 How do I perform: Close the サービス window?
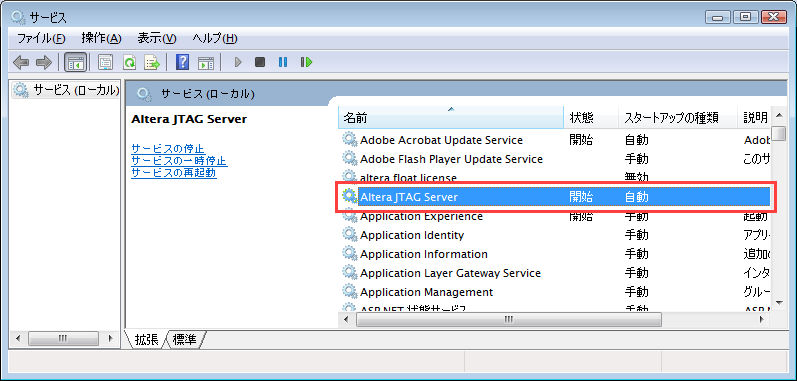(773, 17)
